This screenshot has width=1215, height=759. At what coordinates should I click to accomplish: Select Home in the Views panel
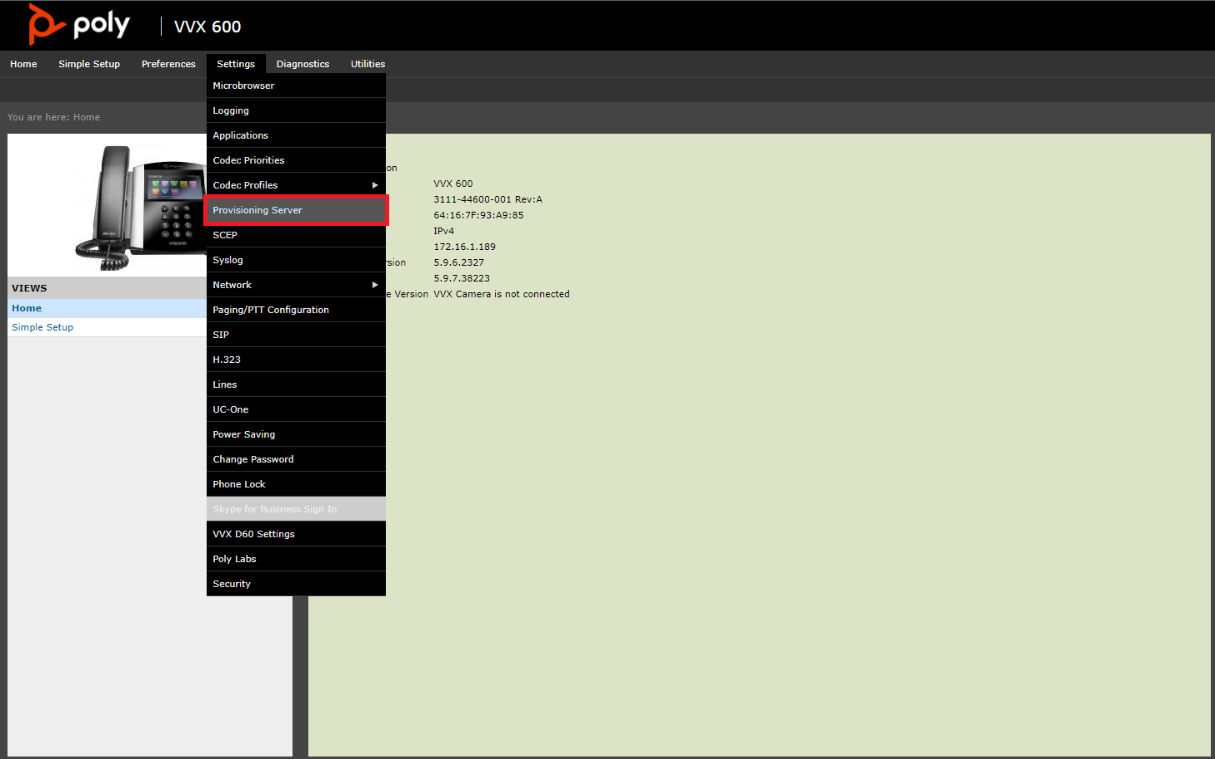click(107, 308)
